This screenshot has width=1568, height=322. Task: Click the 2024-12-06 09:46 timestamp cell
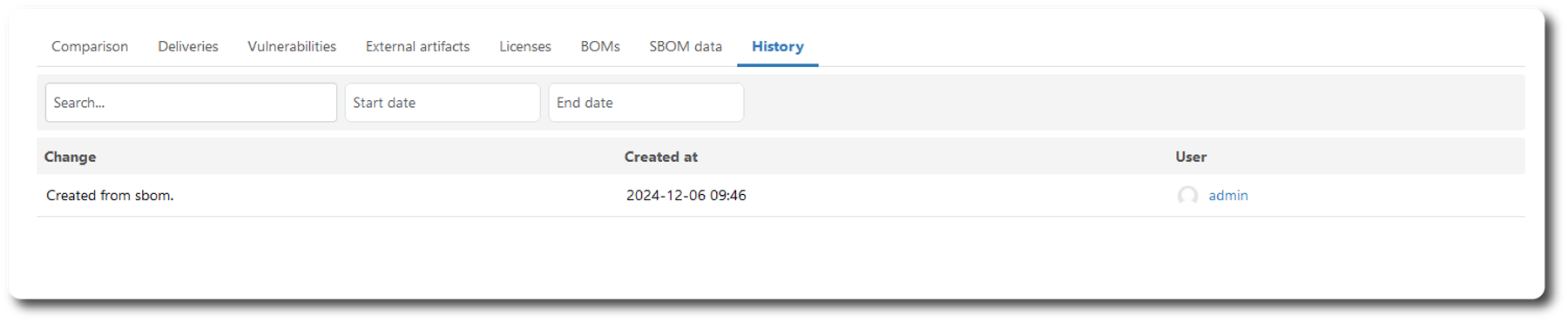point(686,196)
